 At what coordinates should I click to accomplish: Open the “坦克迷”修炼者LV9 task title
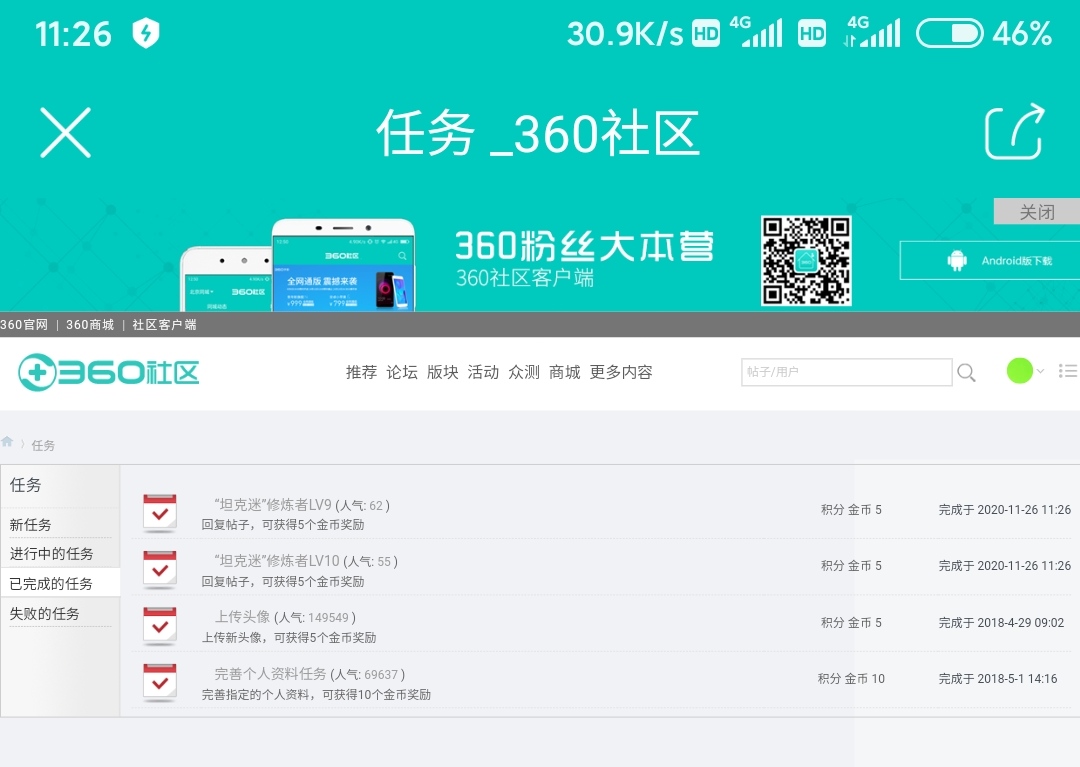273,505
